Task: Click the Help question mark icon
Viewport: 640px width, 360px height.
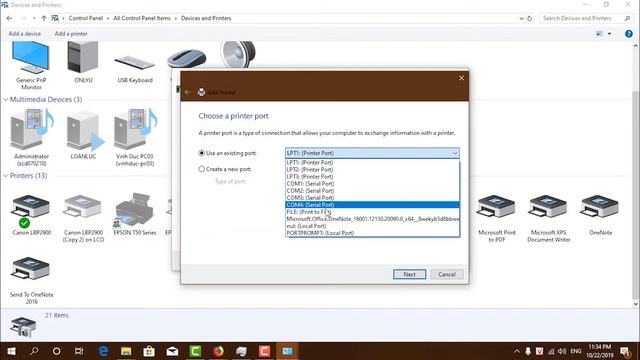Action: 629,34
